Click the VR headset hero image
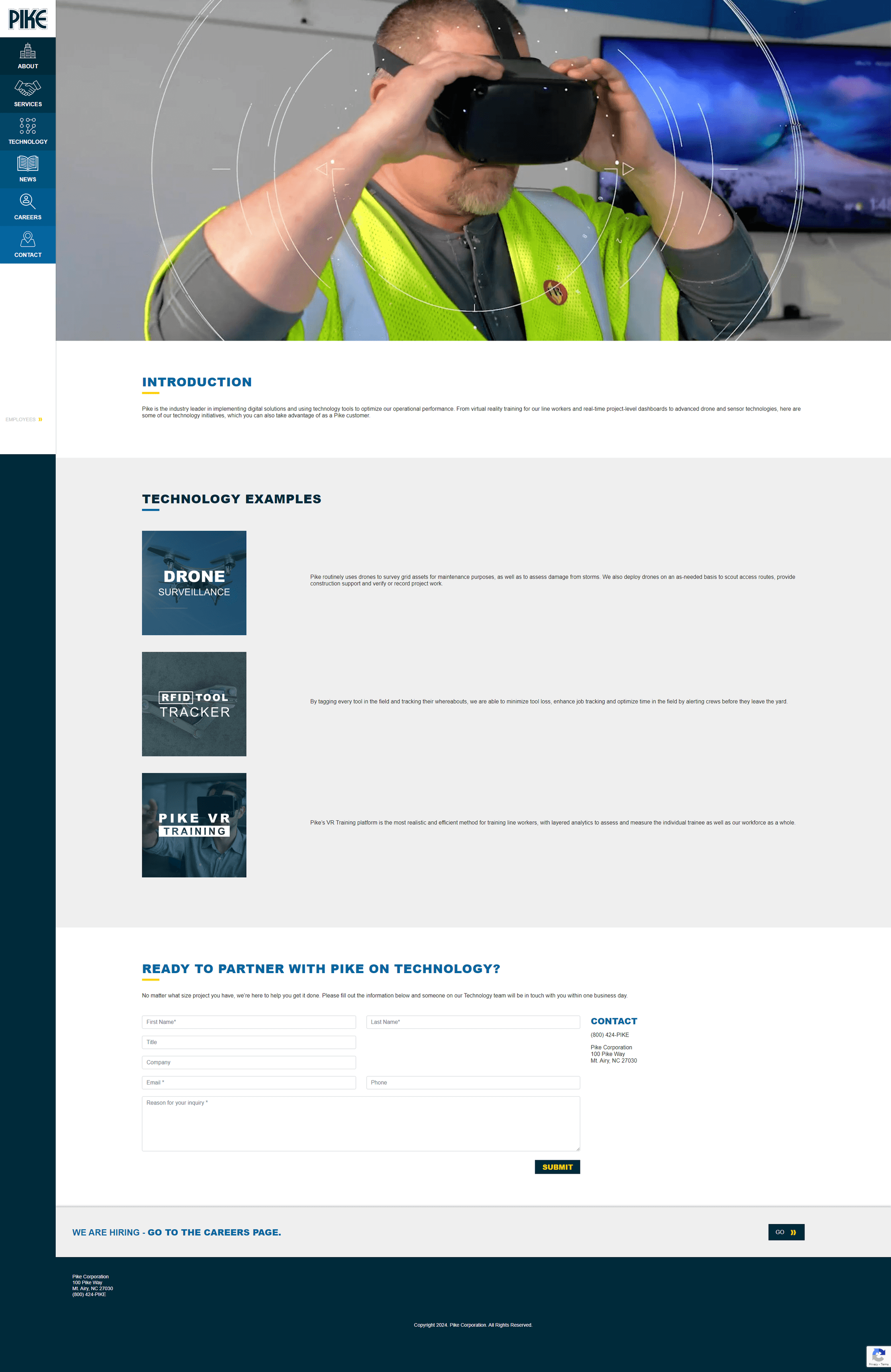Screen dimensions: 891x1372 click(473, 170)
